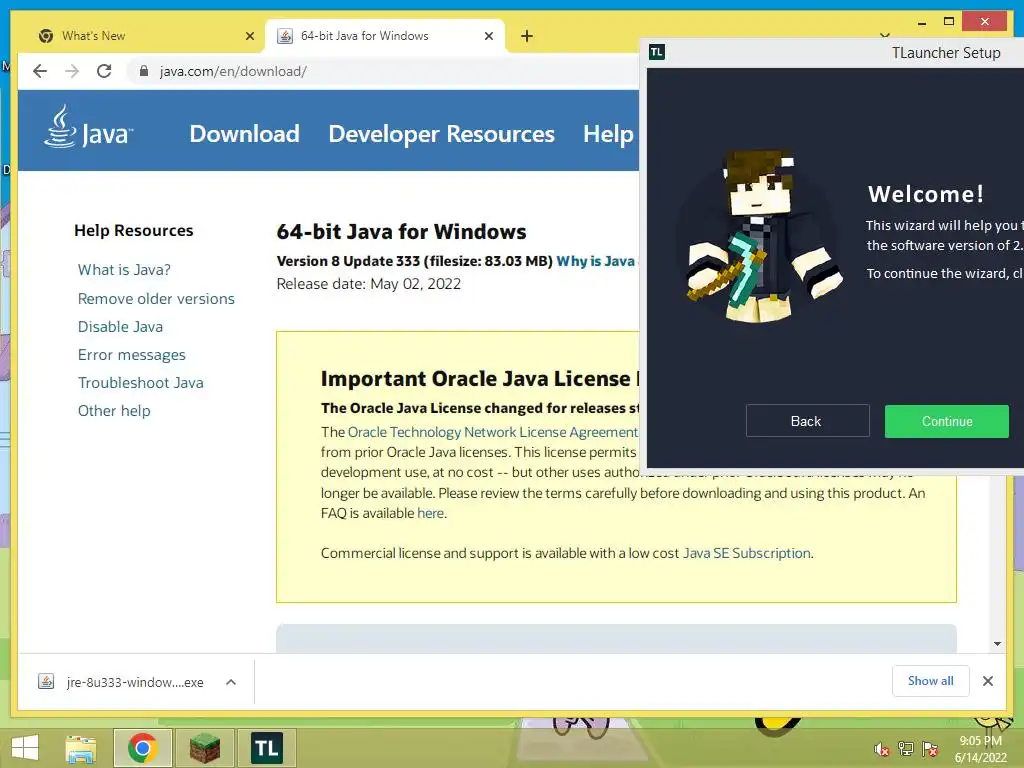Image resolution: width=1024 pixels, height=768 pixels.
Task: Click the padlock icon in address bar
Action: point(144,71)
